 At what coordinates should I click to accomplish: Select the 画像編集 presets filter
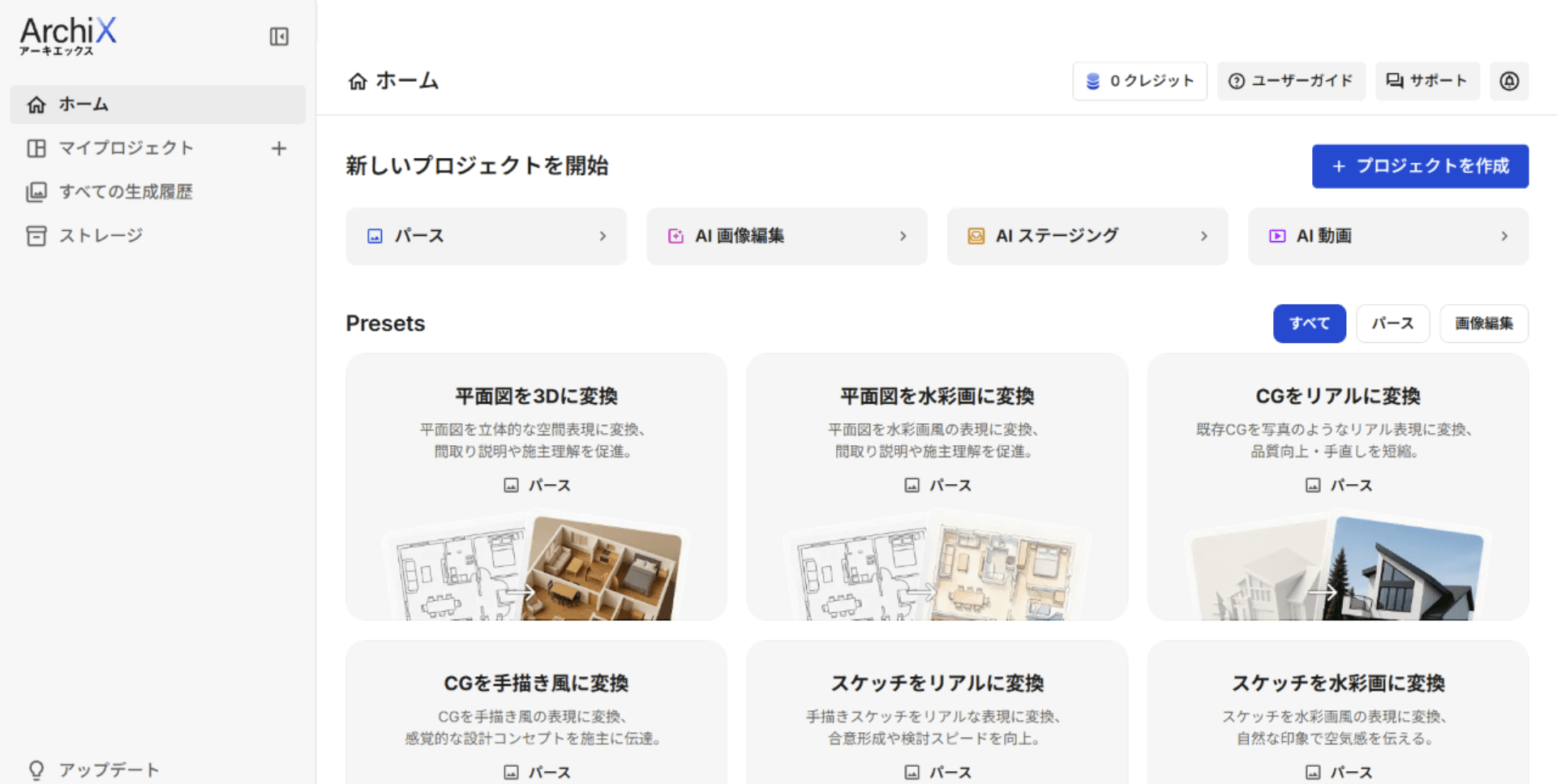[1484, 323]
